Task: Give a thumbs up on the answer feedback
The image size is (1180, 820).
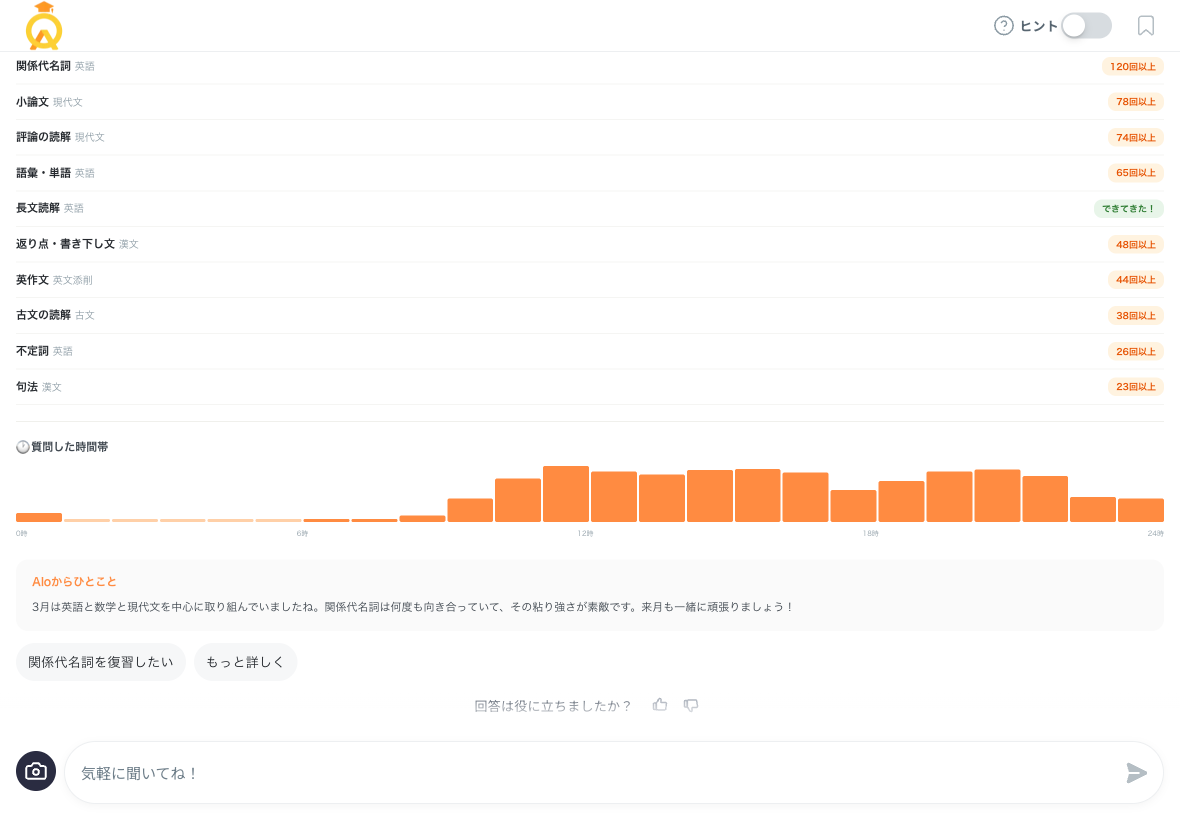Action: point(659,705)
